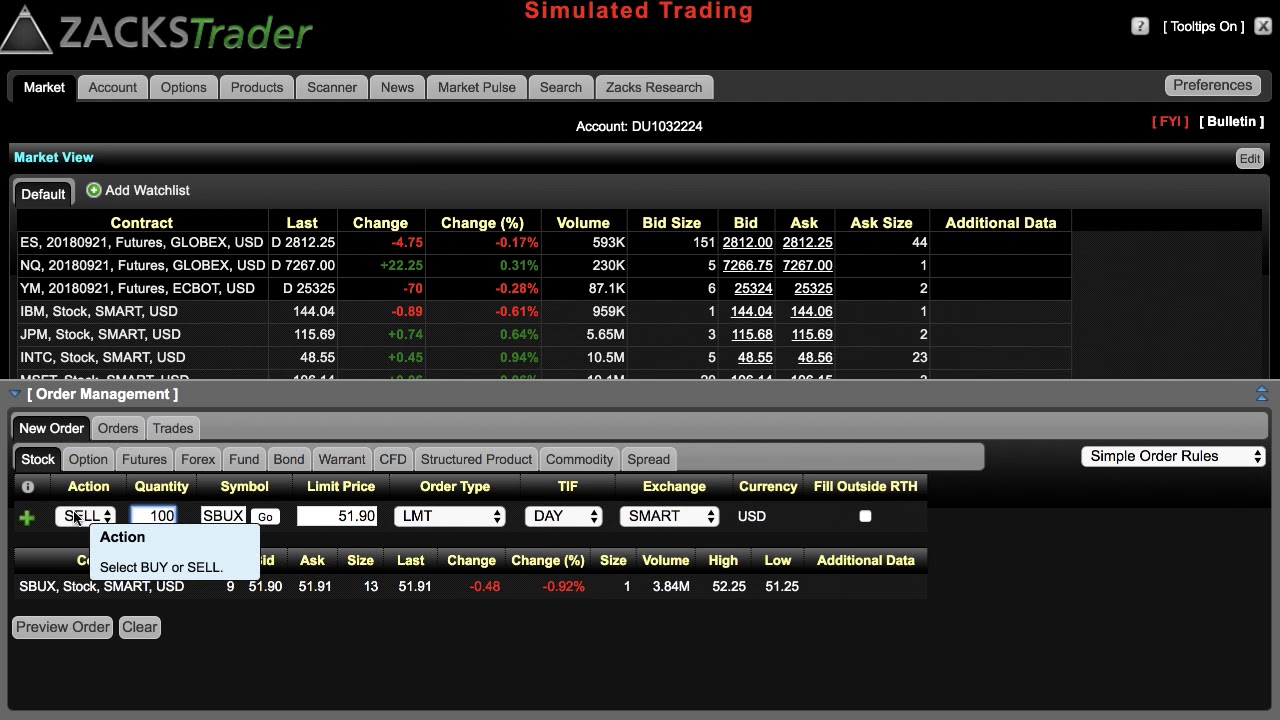Switch to the Market tab
This screenshot has width=1280, height=720.
pyautogui.click(x=44, y=87)
